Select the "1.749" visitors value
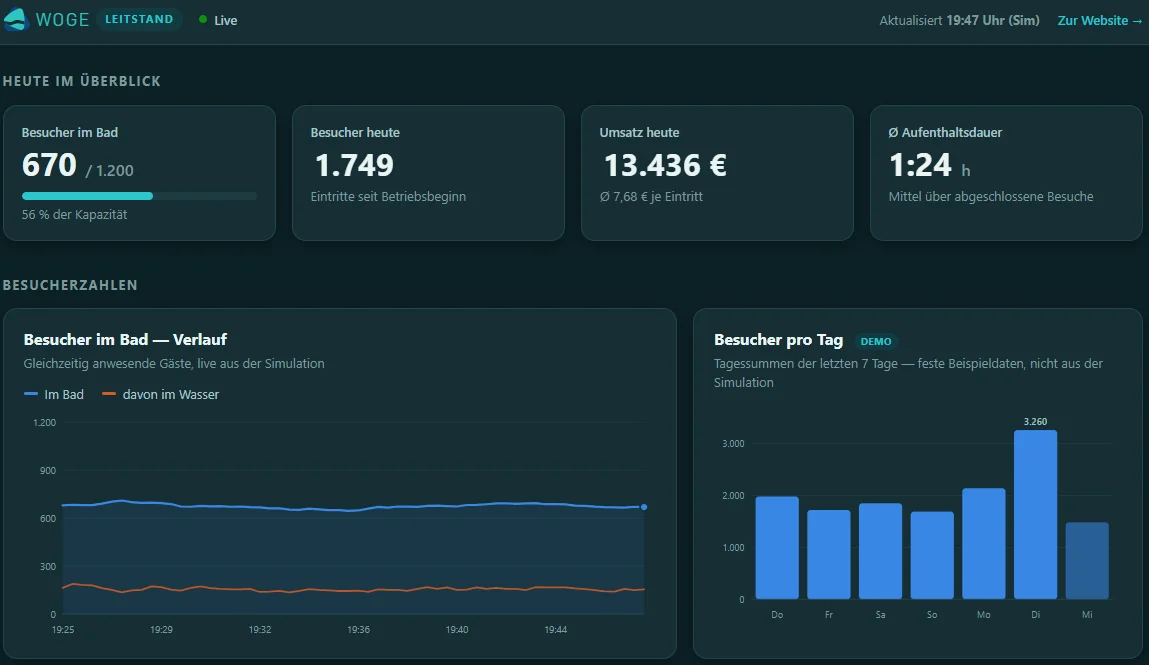This screenshot has width=1149, height=665. (x=354, y=165)
